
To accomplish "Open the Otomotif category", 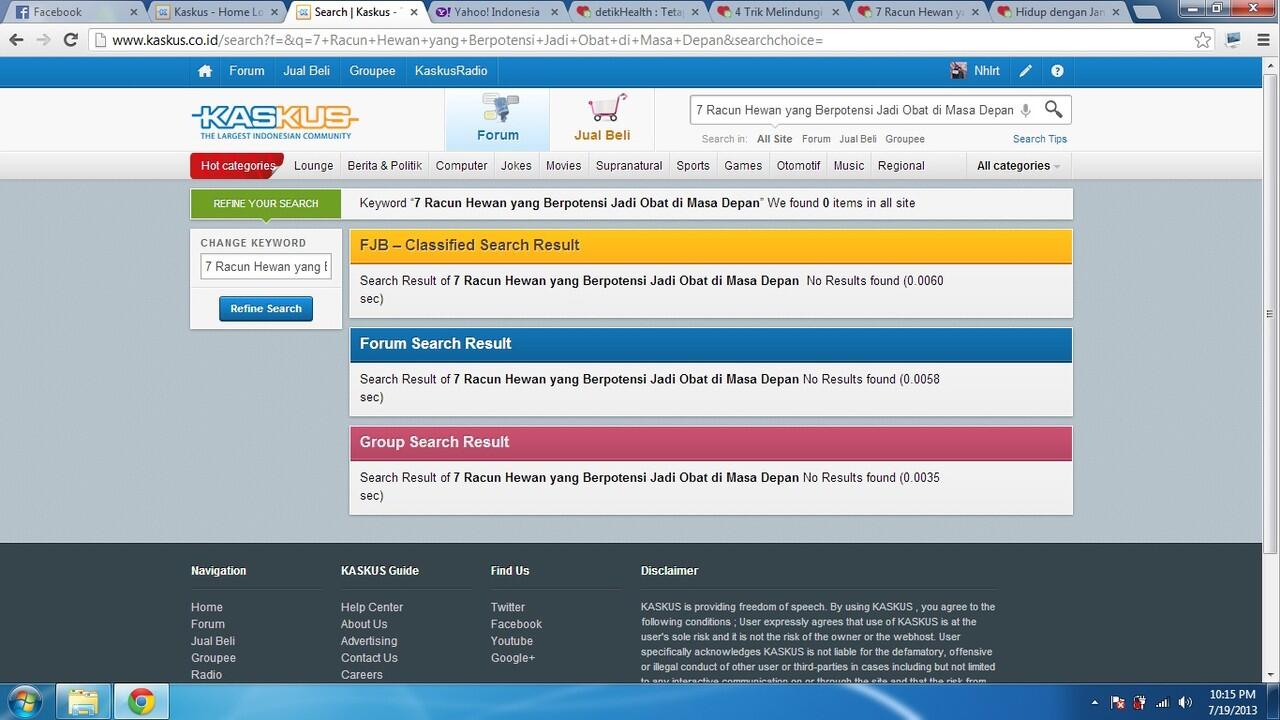I will pyautogui.click(x=799, y=166).
